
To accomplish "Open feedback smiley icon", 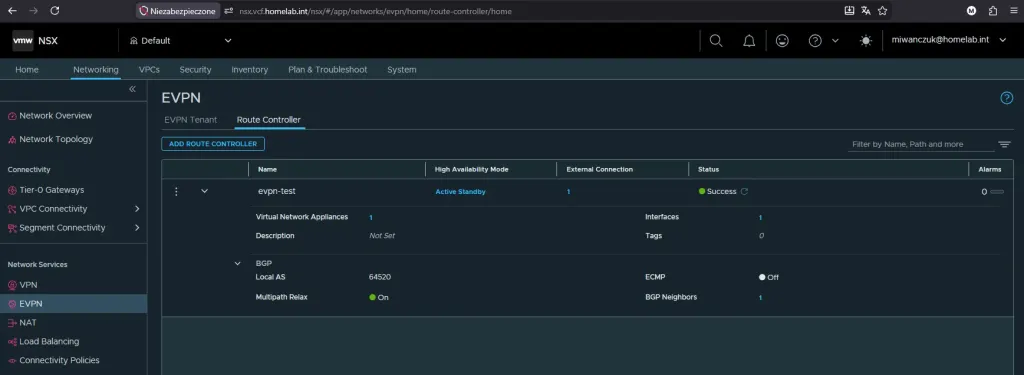I will [782, 41].
